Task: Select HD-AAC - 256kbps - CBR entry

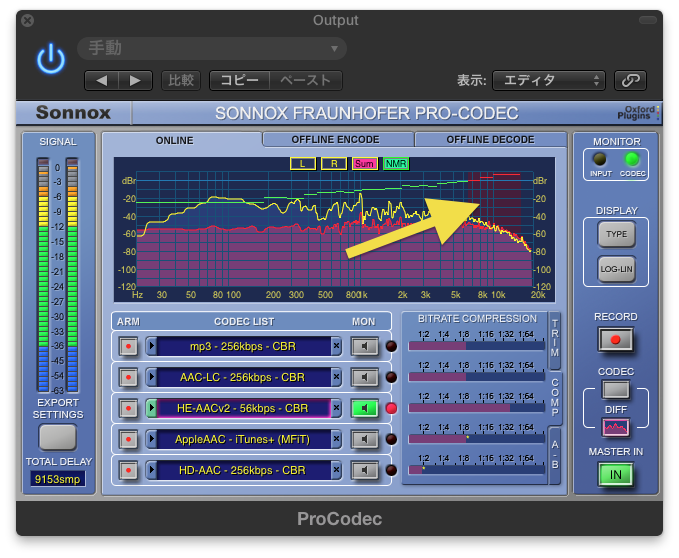Action: coord(244,470)
